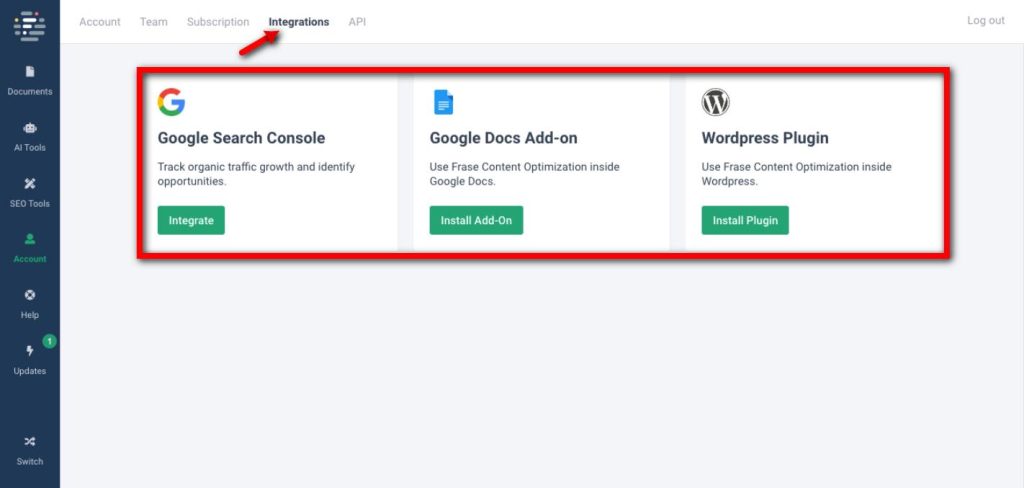The width and height of the screenshot is (1024, 488).
Task: Click the Install Plugin button
Action: click(x=745, y=220)
